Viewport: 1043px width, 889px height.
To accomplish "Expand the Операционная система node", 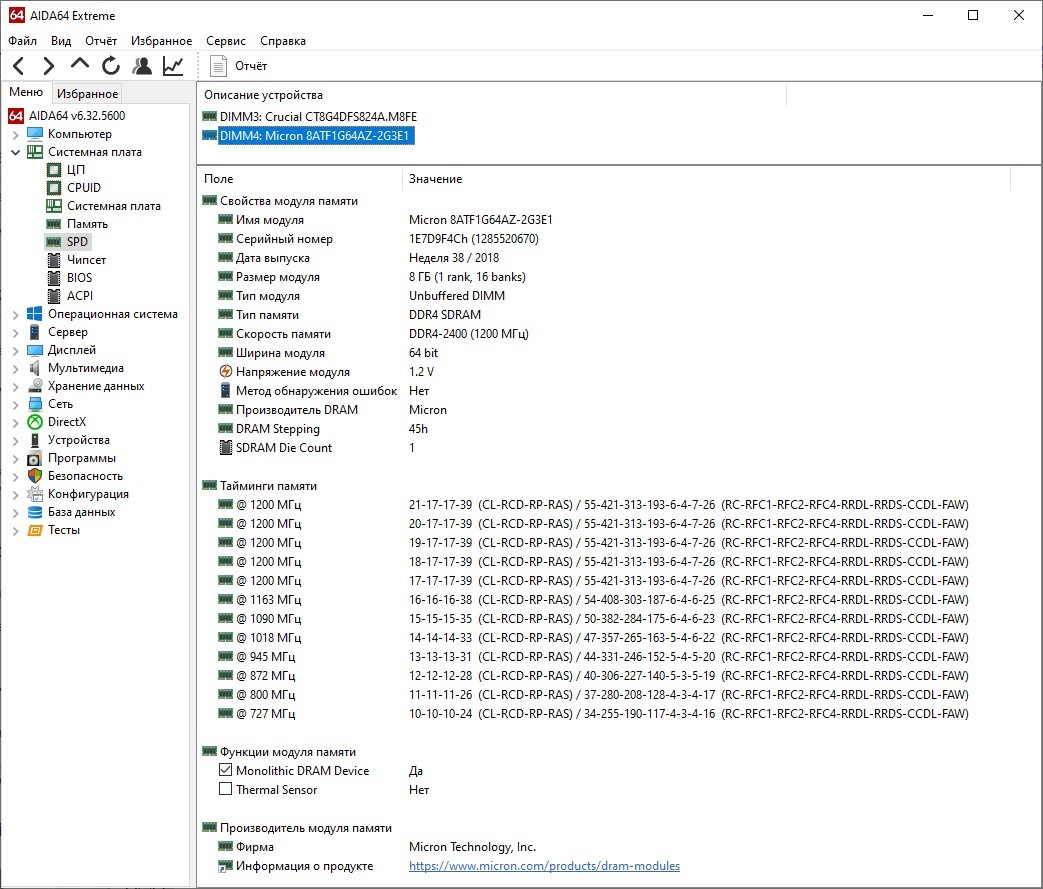I will click(x=15, y=315).
